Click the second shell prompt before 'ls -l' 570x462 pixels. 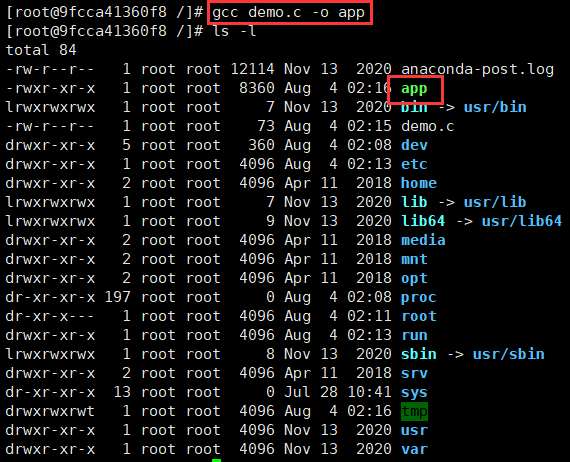(104, 31)
